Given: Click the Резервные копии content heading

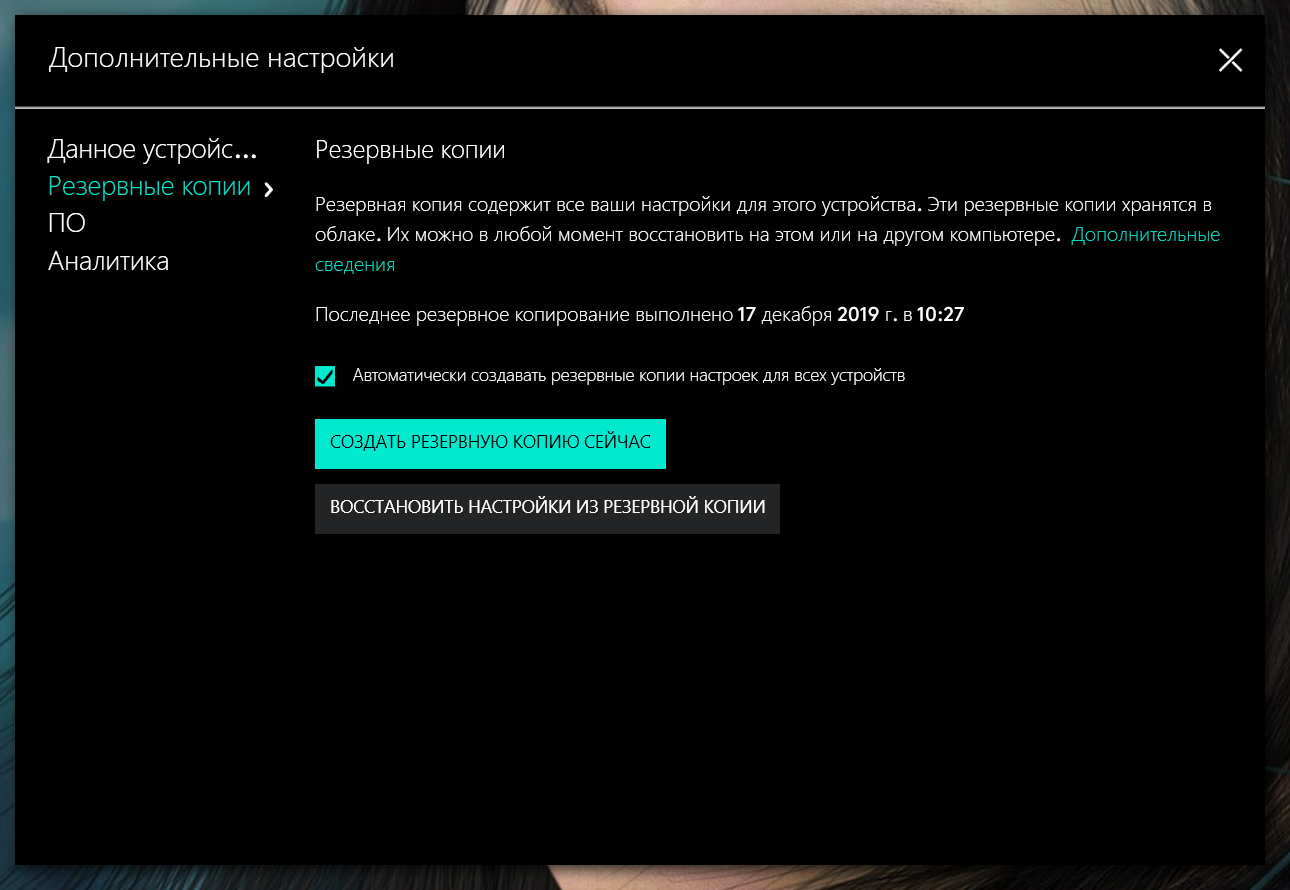Looking at the screenshot, I should tap(409, 150).
